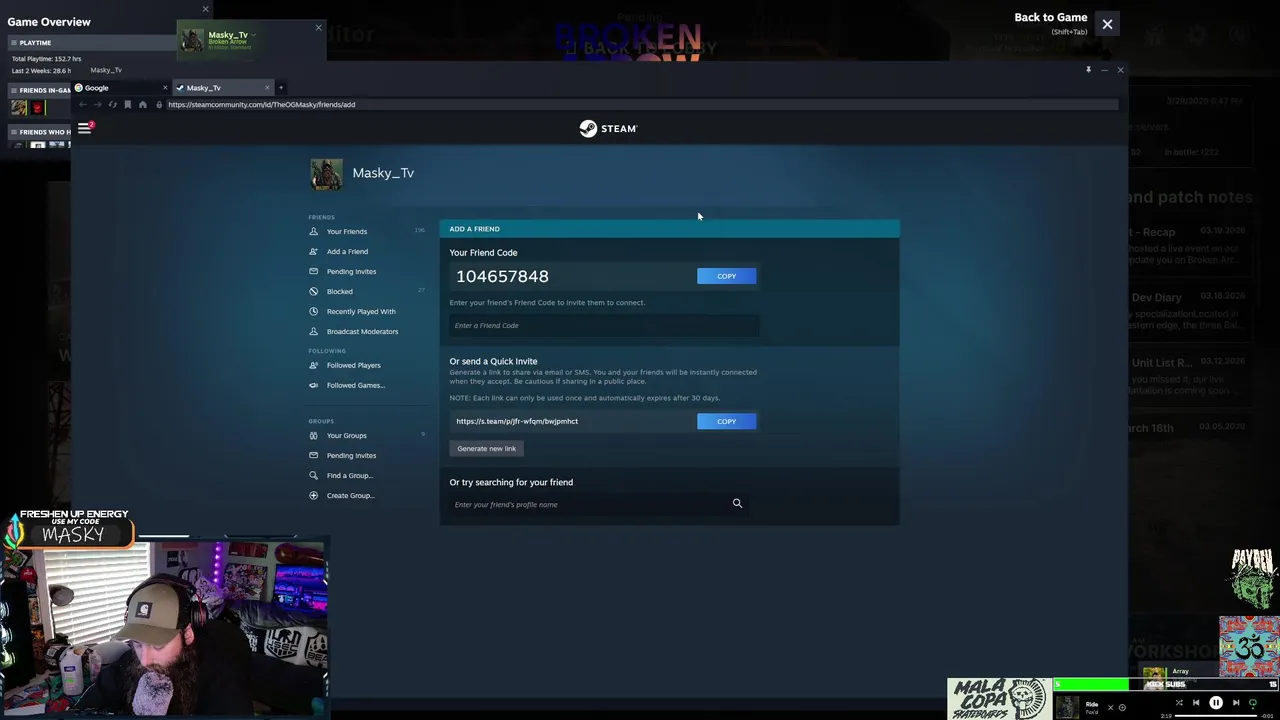Pin the overlay browser window
The width and height of the screenshot is (1280, 720).
click(x=1088, y=70)
